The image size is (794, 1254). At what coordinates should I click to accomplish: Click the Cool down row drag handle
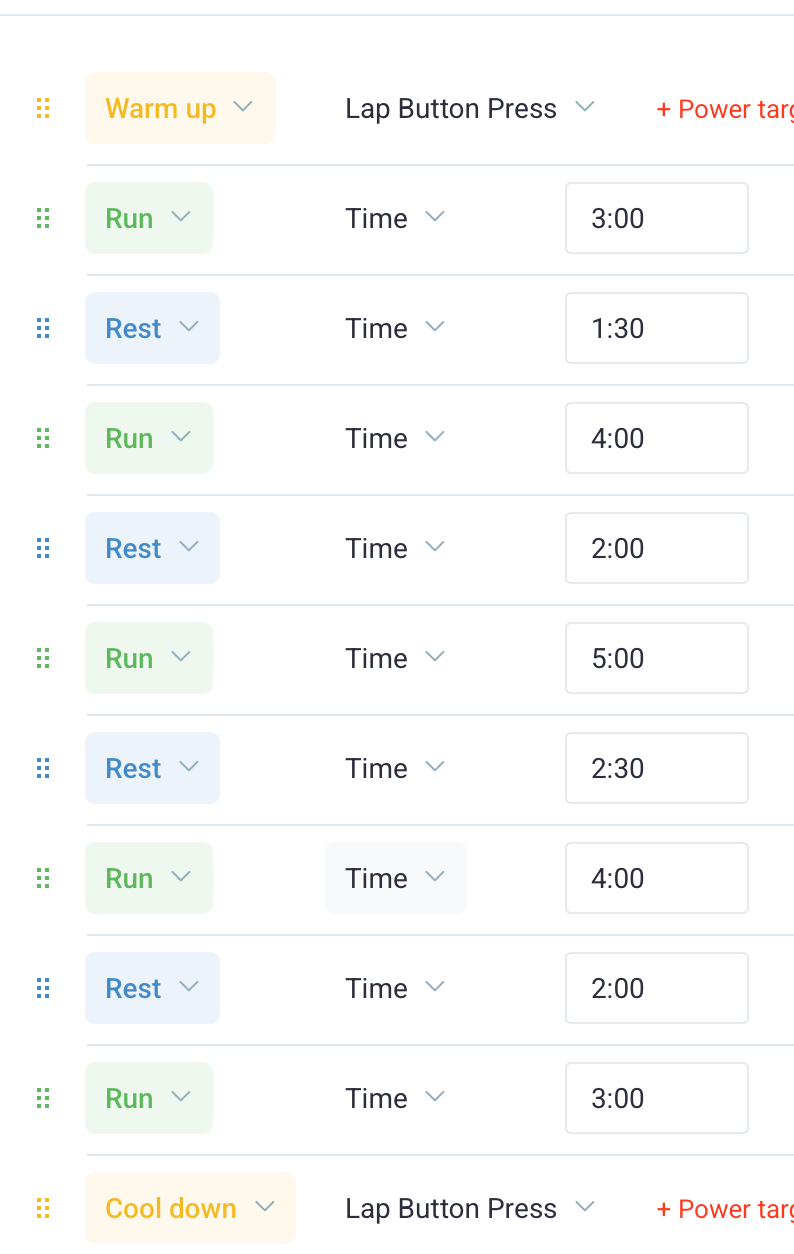pyautogui.click(x=43, y=1208)
